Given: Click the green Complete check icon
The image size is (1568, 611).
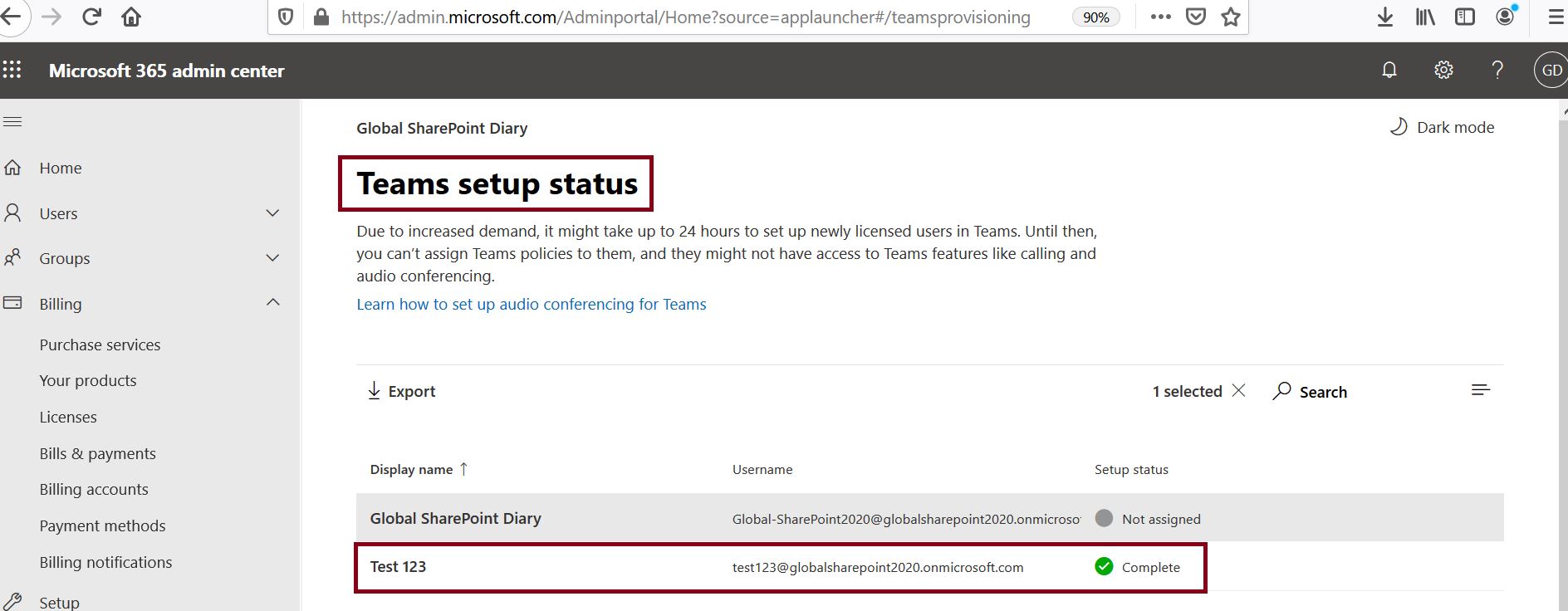Looking at the screenshot, I should (1104, 567).
